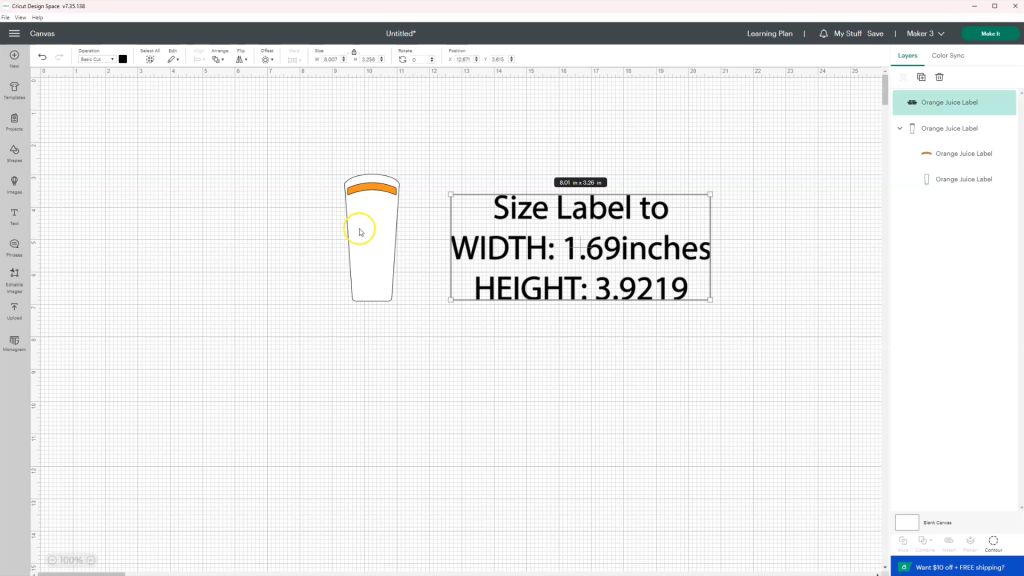Screen dimensions: 1024x576
Task: Click the $10 off free shipping banner
Action: tap(957, 567)
